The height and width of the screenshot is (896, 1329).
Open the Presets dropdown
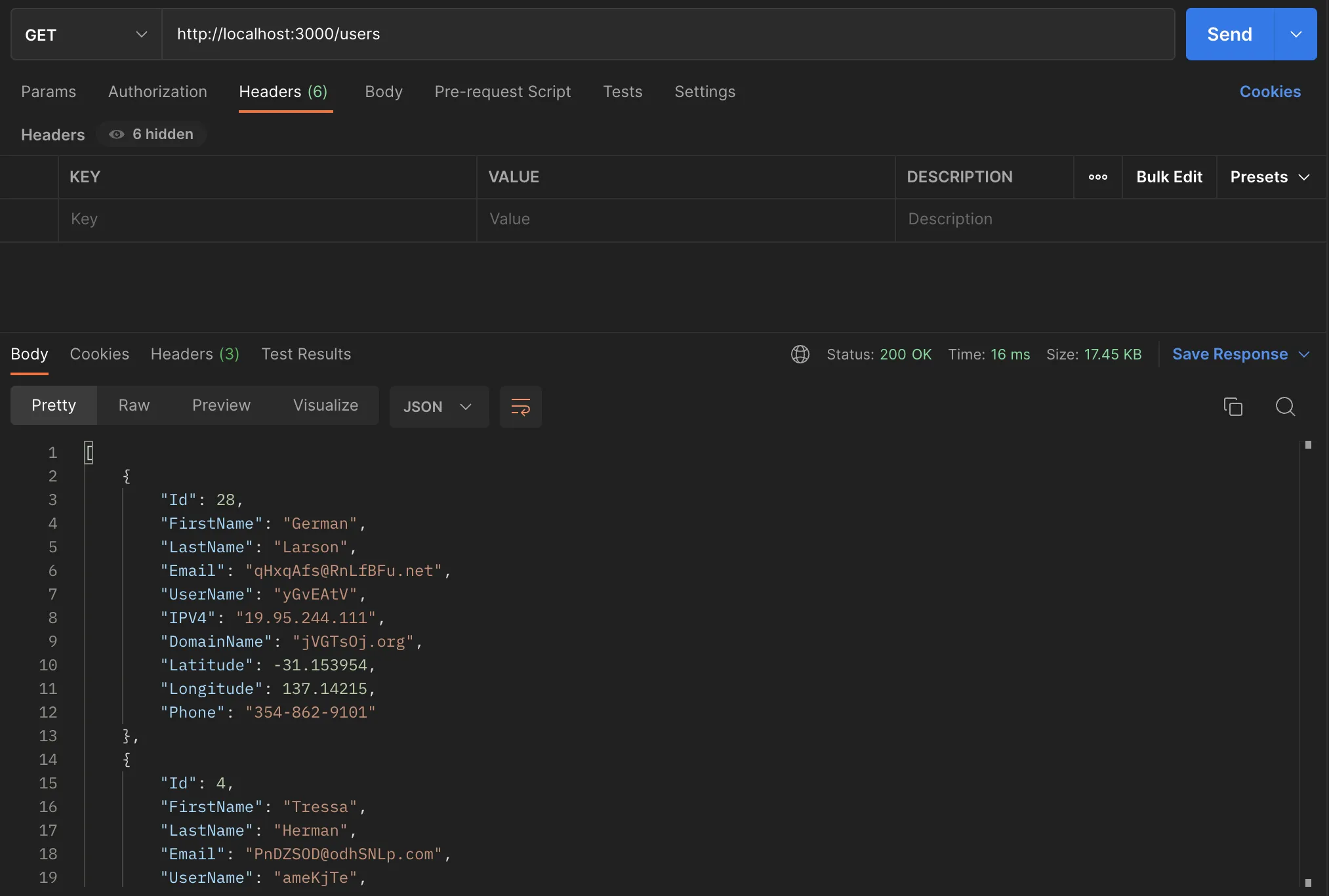tap(1269, 177)
